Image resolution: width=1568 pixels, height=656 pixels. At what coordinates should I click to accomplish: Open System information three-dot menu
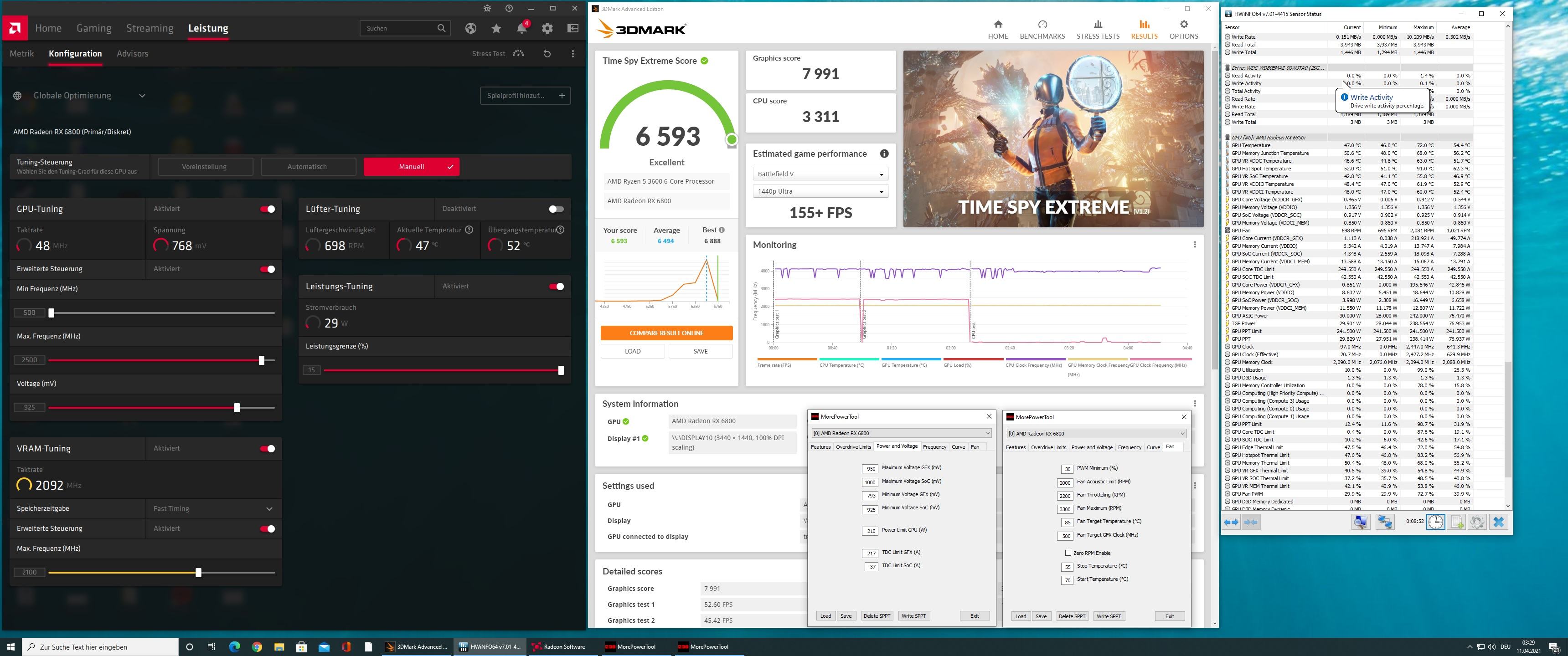1194,404
